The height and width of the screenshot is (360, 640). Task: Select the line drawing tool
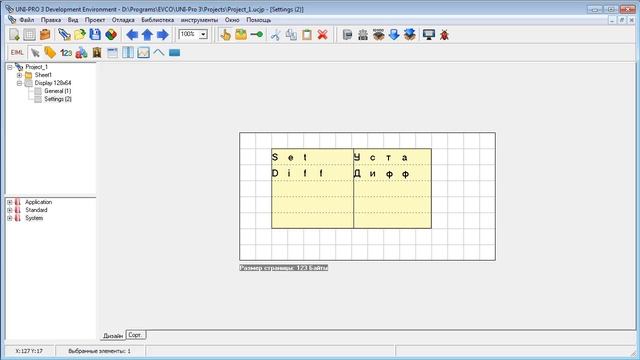159,53
